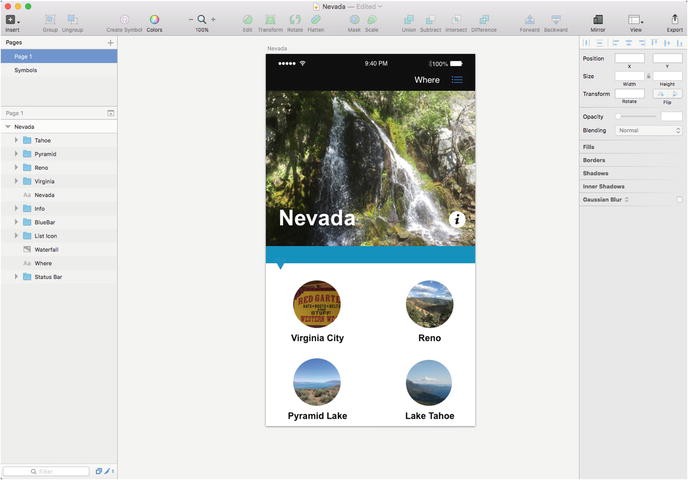Click the Reno circle thumbnail
Screen dimensions: 688x480
click(x=430, y=304)
